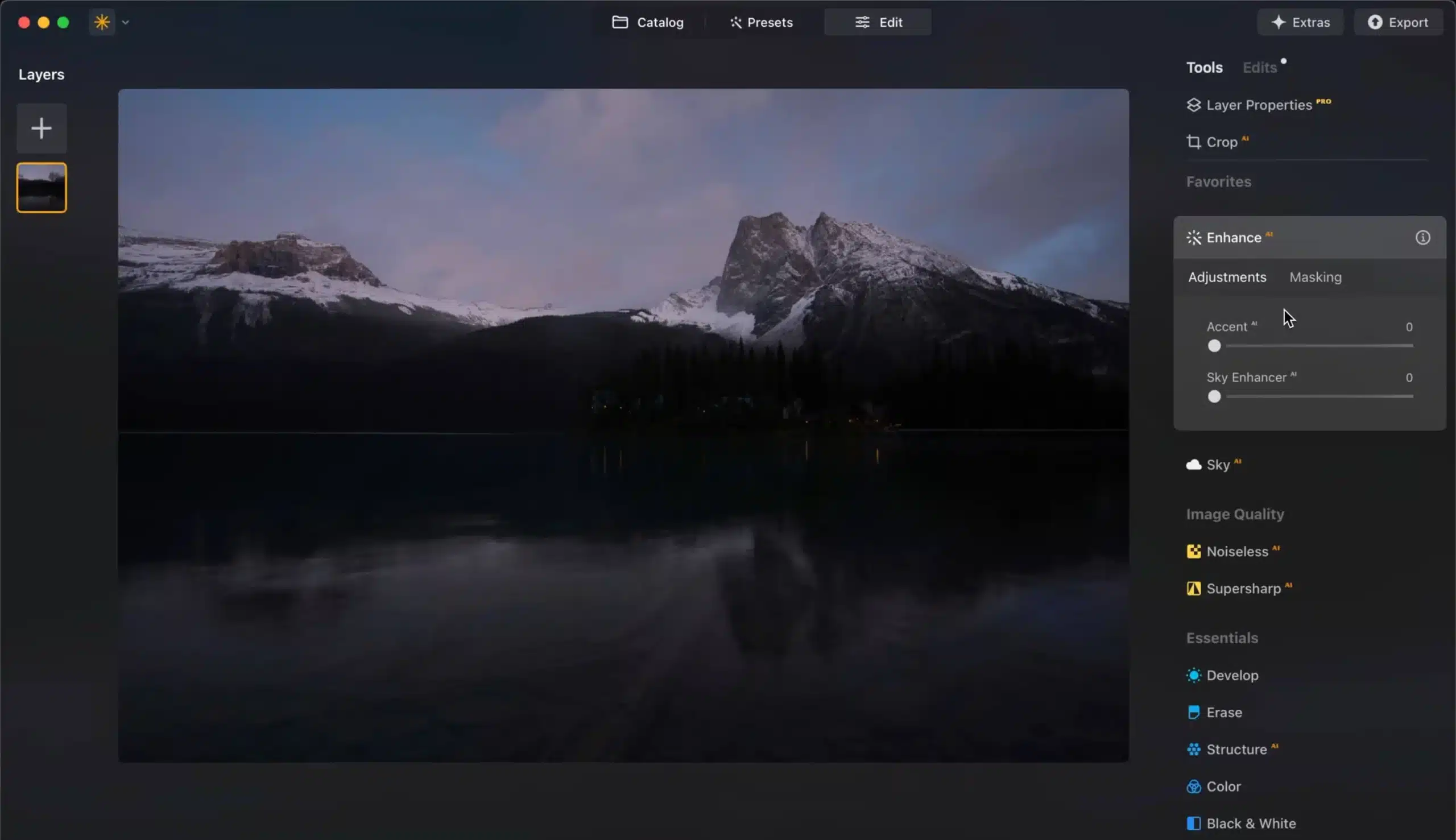1456x840 pixels.
Task: Select the image layer thumbnail
Action: (x=41, y=188)
